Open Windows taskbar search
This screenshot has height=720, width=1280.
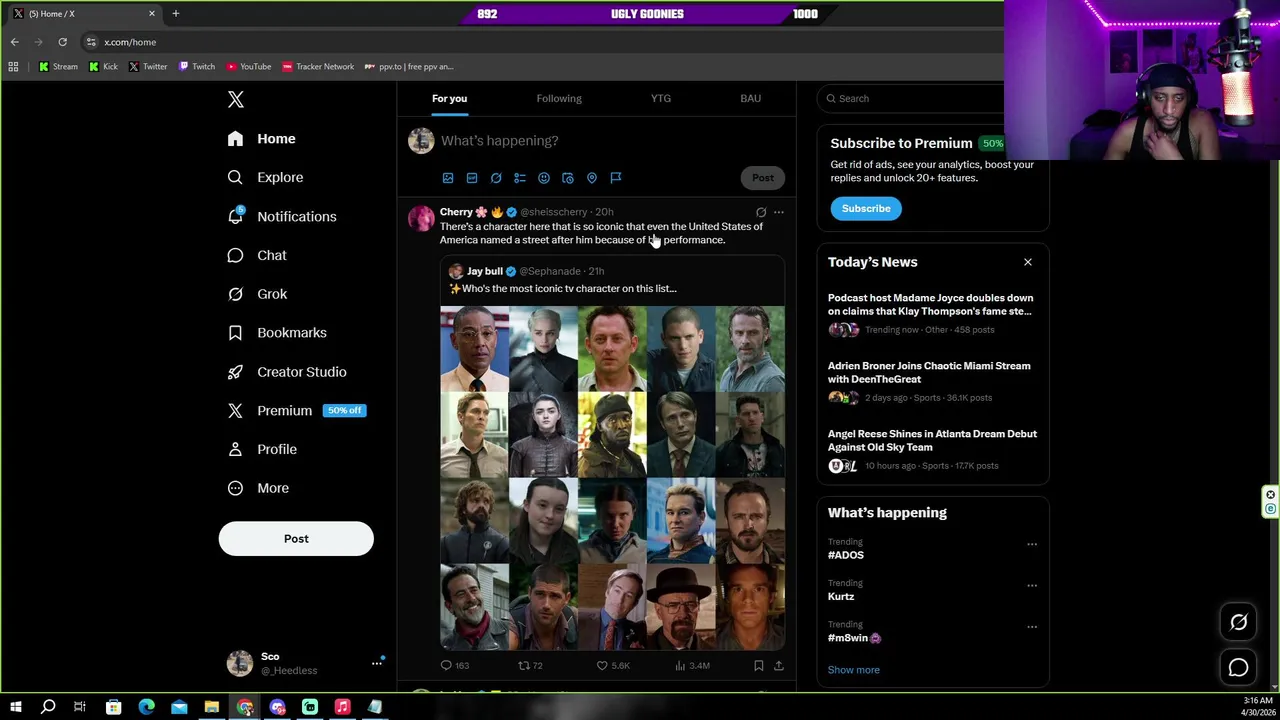(47, 707)
